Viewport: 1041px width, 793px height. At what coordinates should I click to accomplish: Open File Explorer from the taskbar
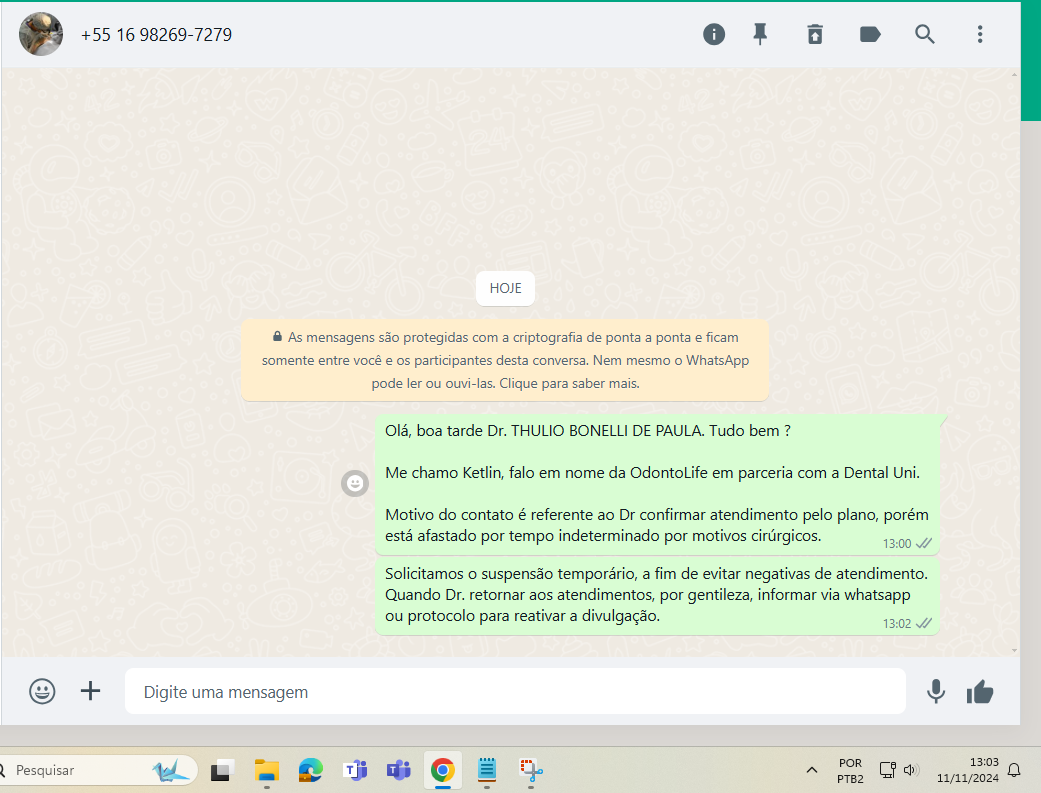click(x=266, y=770)
